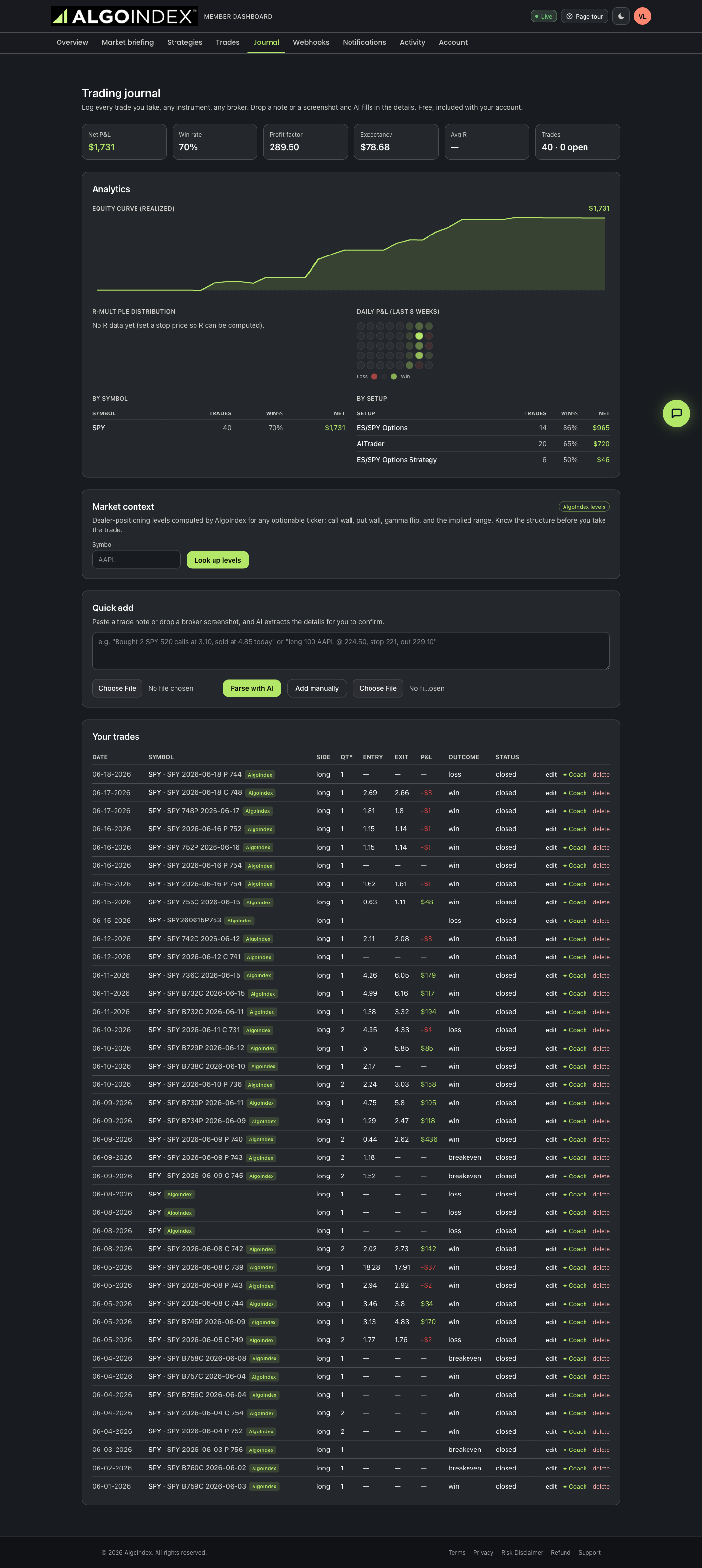Click Parse with AI button

click(x=252, y=688)
